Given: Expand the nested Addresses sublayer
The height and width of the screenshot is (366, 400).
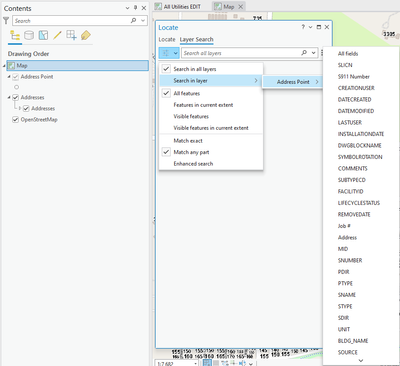Looking at the screenshot, I should pyautogui.click(x=20, y=108).
